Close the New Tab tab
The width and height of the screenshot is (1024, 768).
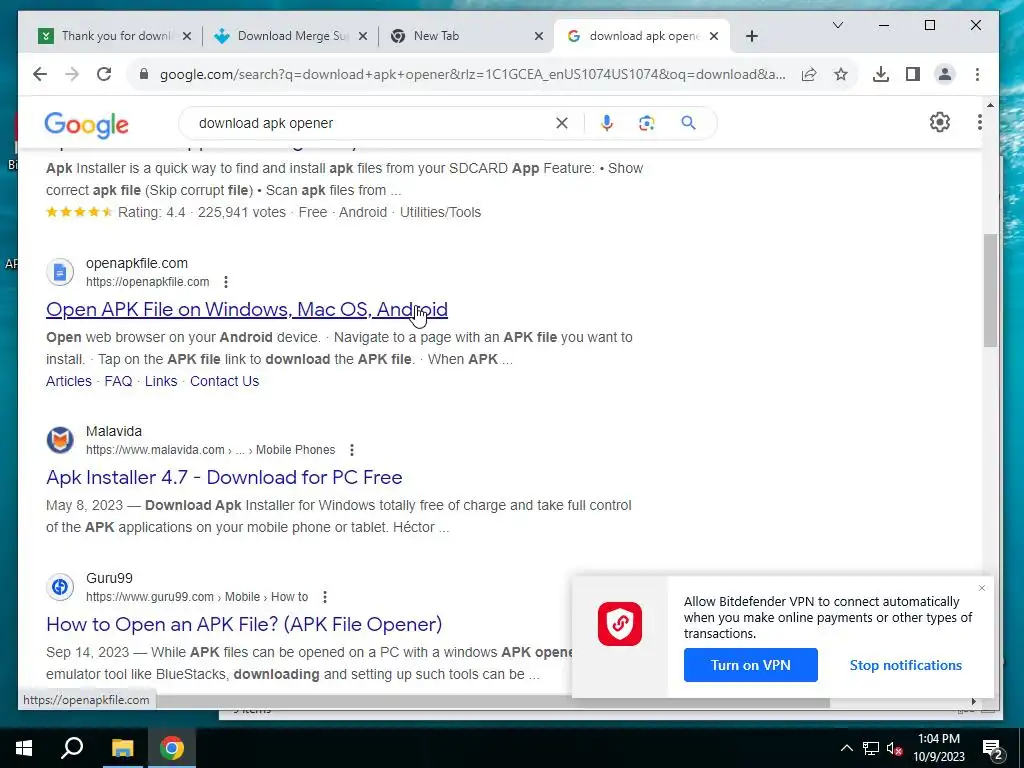pos(539,36)
